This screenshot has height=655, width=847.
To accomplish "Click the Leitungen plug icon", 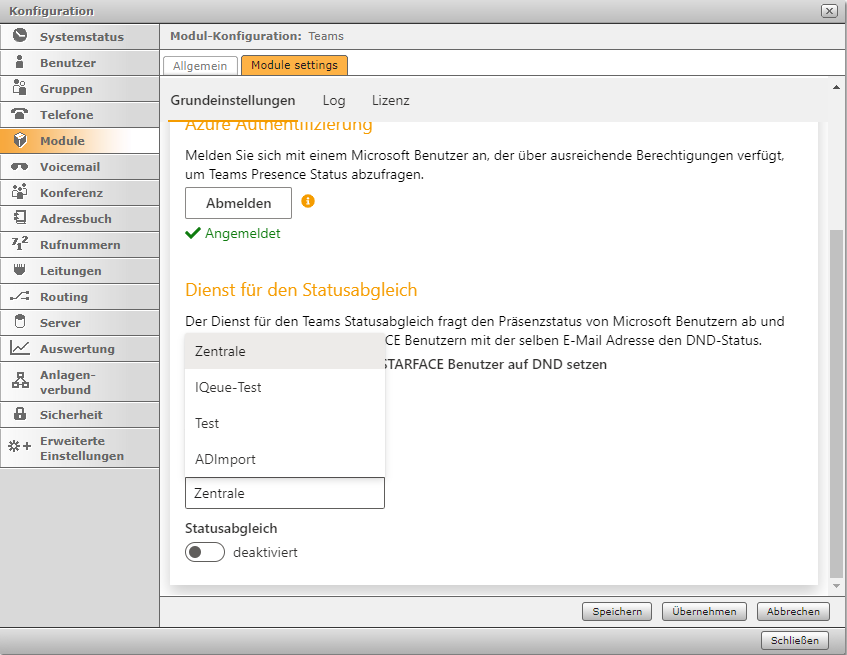I will 19,269.
